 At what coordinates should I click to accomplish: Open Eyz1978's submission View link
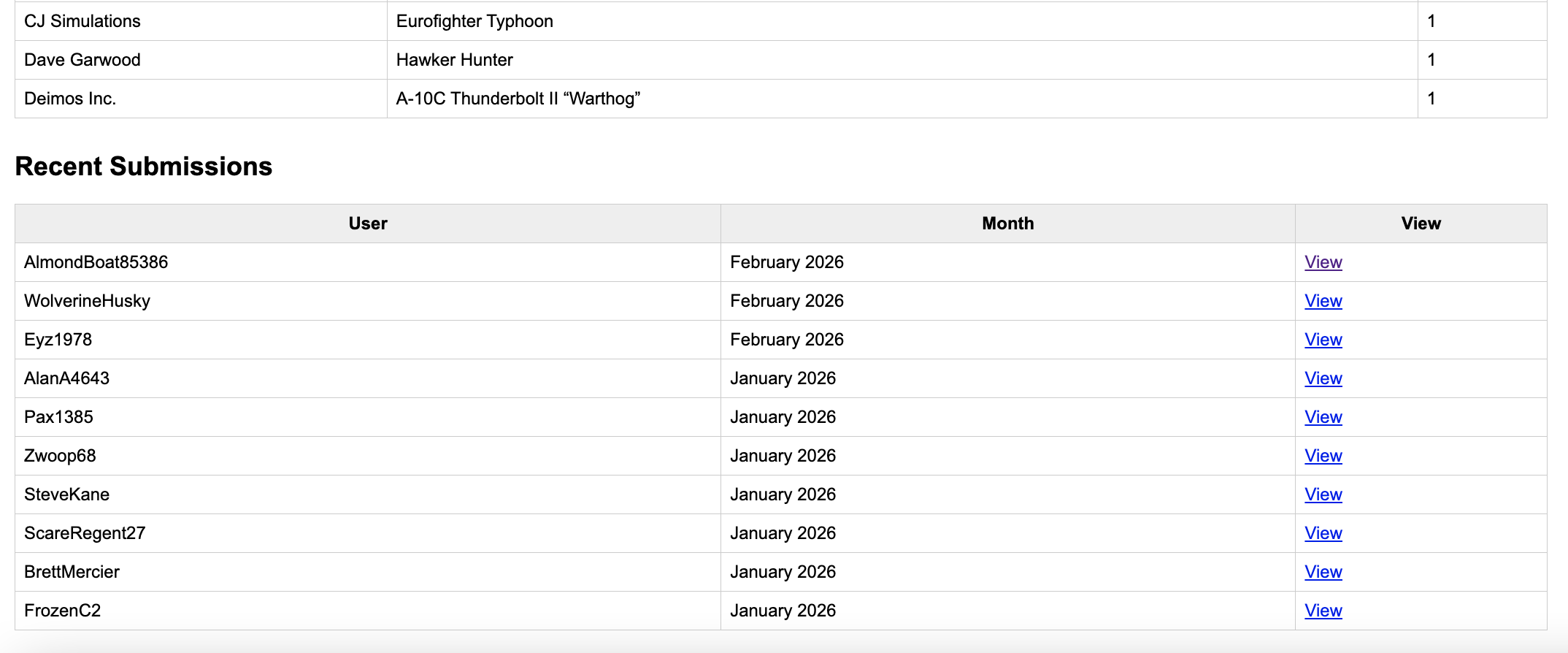pyautogui.click(x=1323, y=340)
